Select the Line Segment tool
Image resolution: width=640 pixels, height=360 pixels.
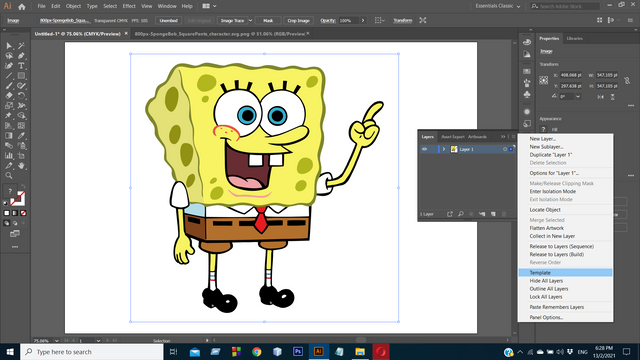(x=9, y=76)
